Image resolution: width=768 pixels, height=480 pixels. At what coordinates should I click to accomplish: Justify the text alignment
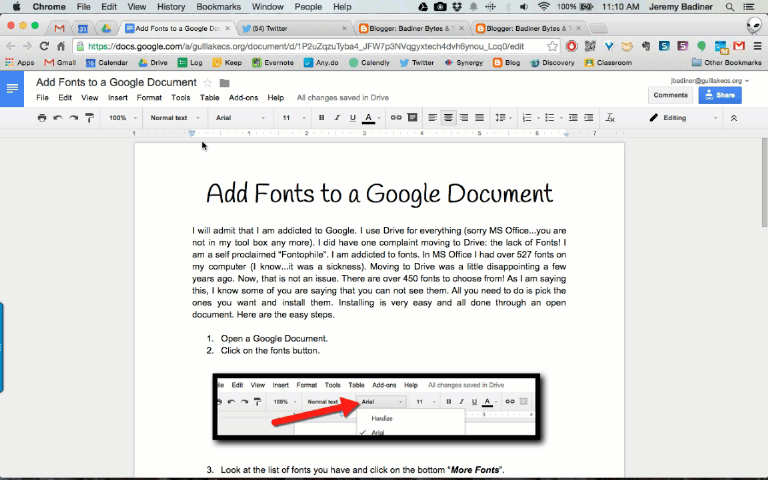pyautogui.click(x=480, y=118)
